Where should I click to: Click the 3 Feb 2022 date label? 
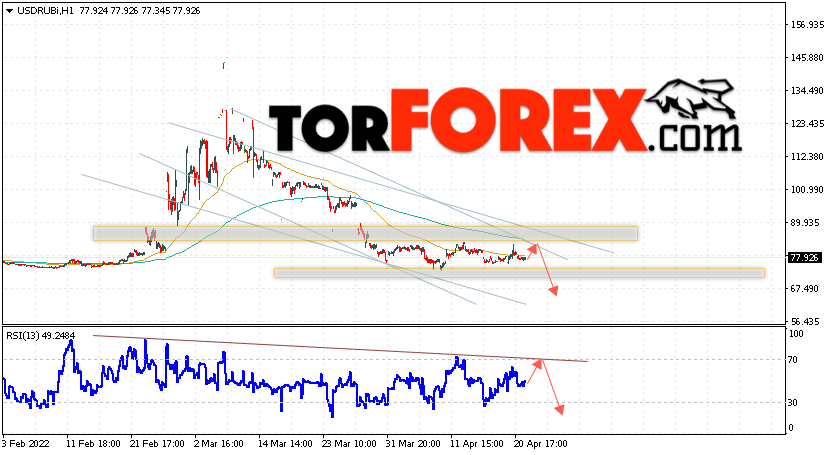click(x=26, y=444)
